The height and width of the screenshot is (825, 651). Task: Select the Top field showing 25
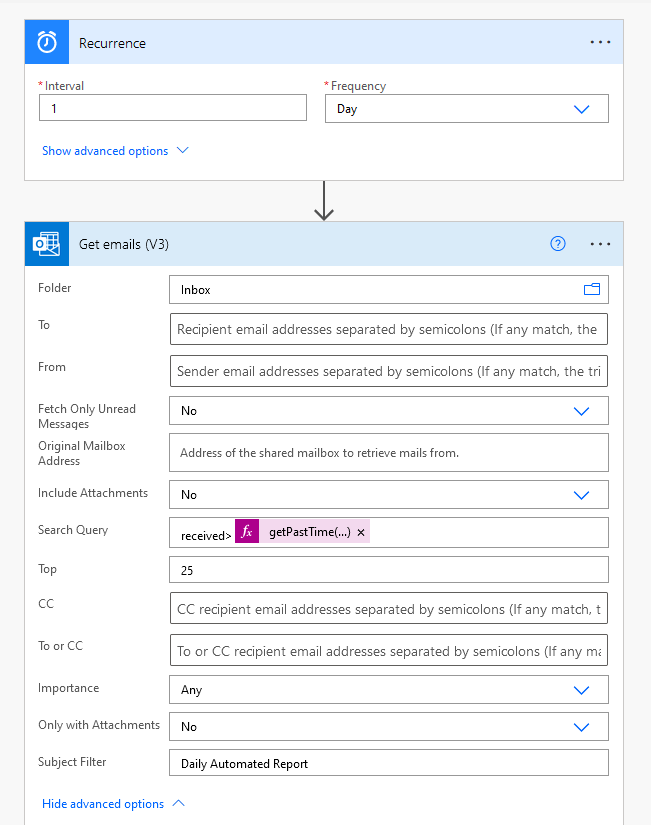tap(388, 569)
